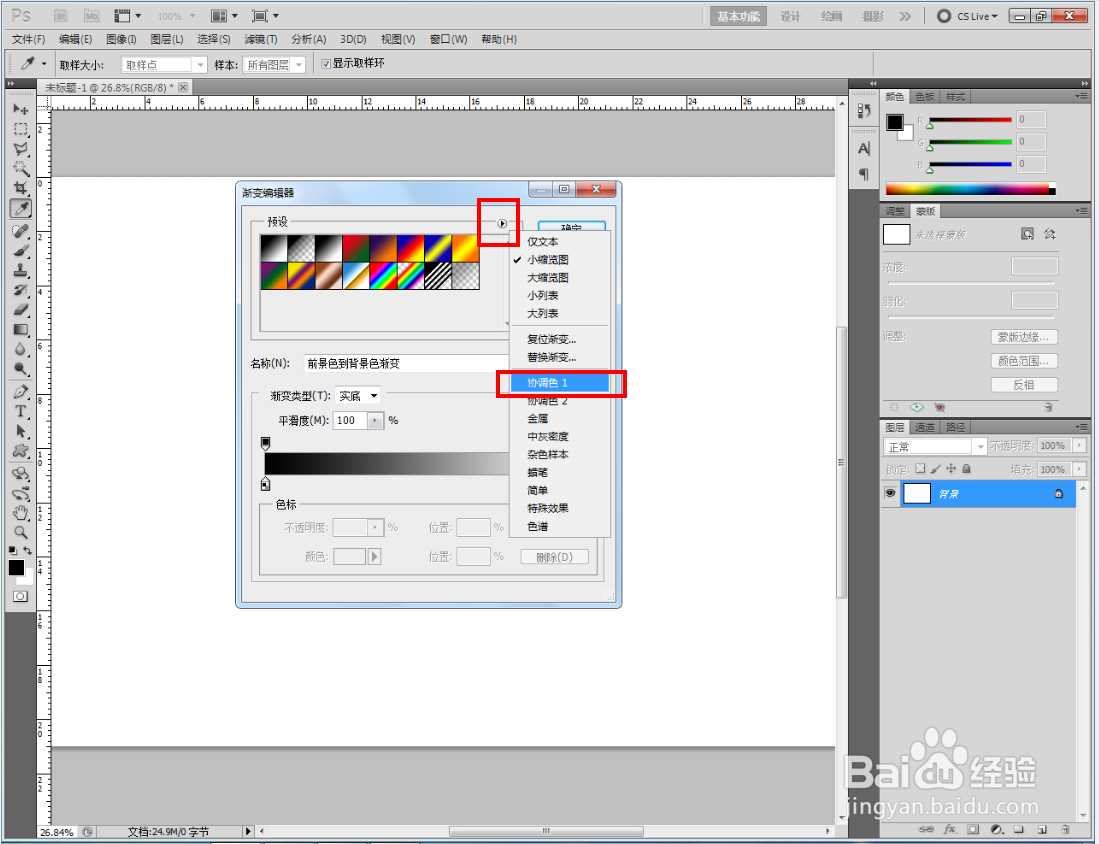Expand the gradient presets flyout arrow
Screen dimensions: 1099x844
pyautogui.click(x=502, y=224)
